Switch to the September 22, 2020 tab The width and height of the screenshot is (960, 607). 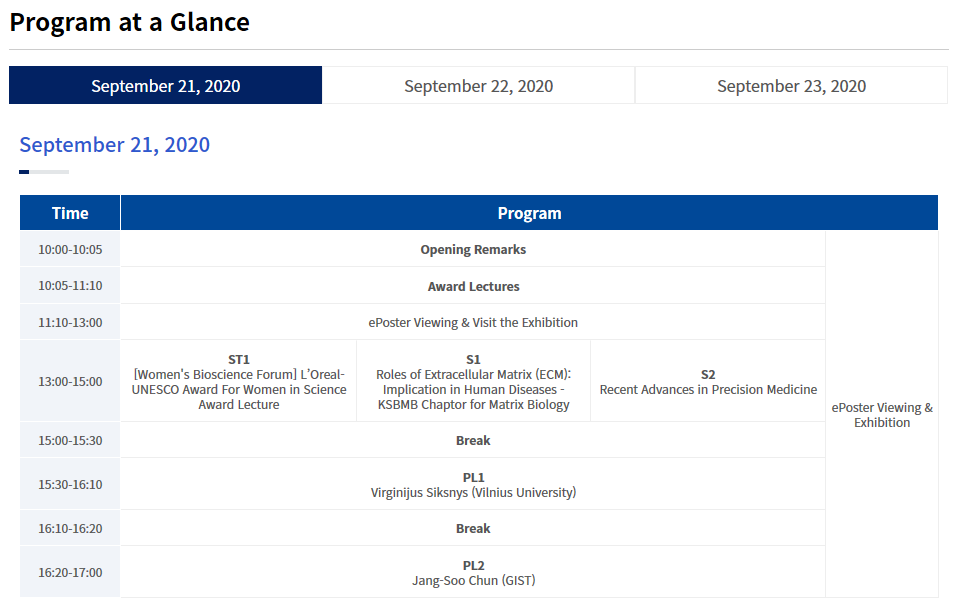[x=478, y=86]
